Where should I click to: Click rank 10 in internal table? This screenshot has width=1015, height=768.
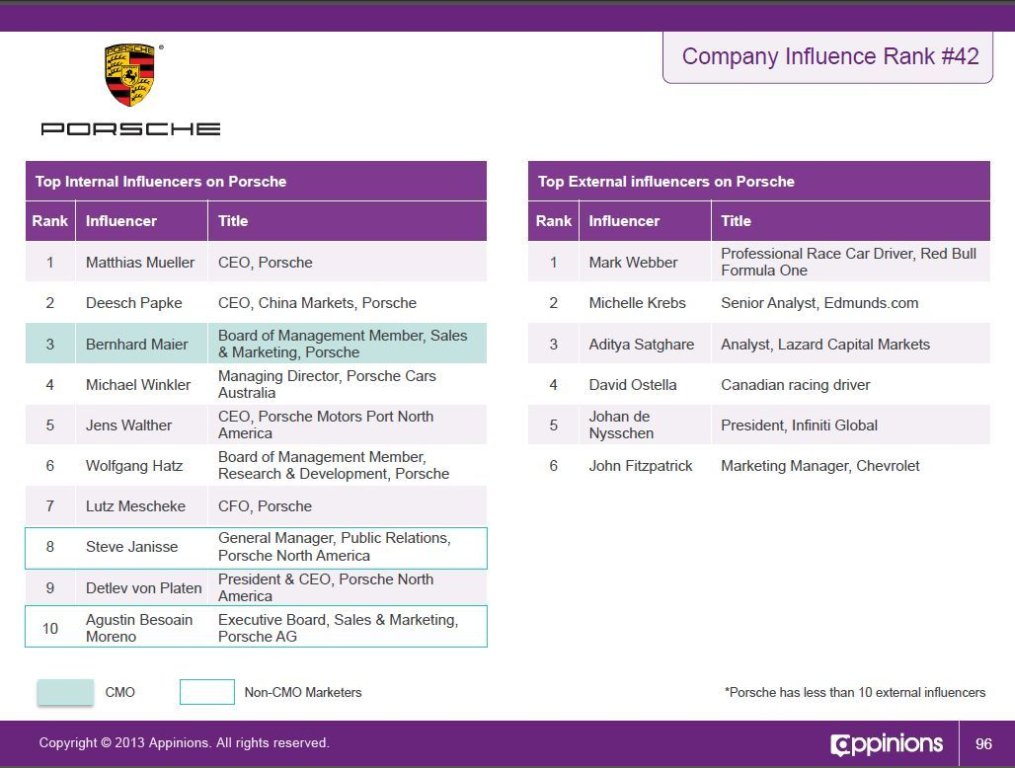point(50,628)
